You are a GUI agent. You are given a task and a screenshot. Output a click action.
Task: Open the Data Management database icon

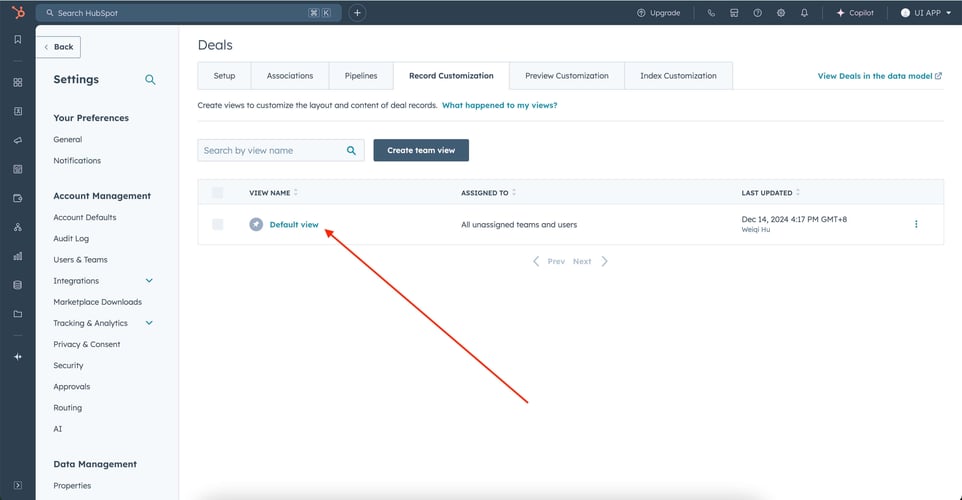(18, 285)
